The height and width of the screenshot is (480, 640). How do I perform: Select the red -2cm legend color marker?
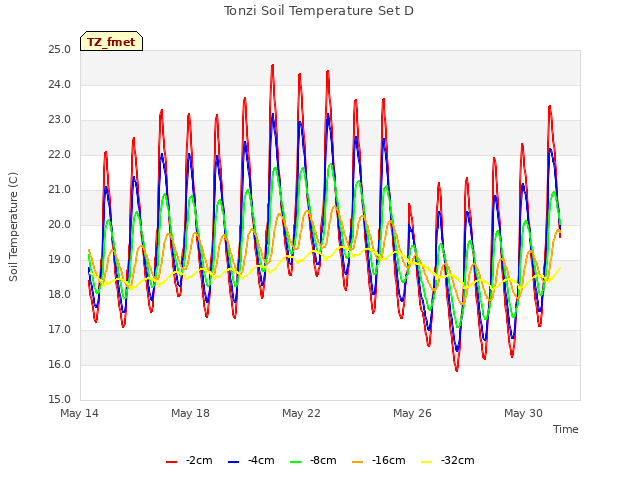tap(171, 462)
